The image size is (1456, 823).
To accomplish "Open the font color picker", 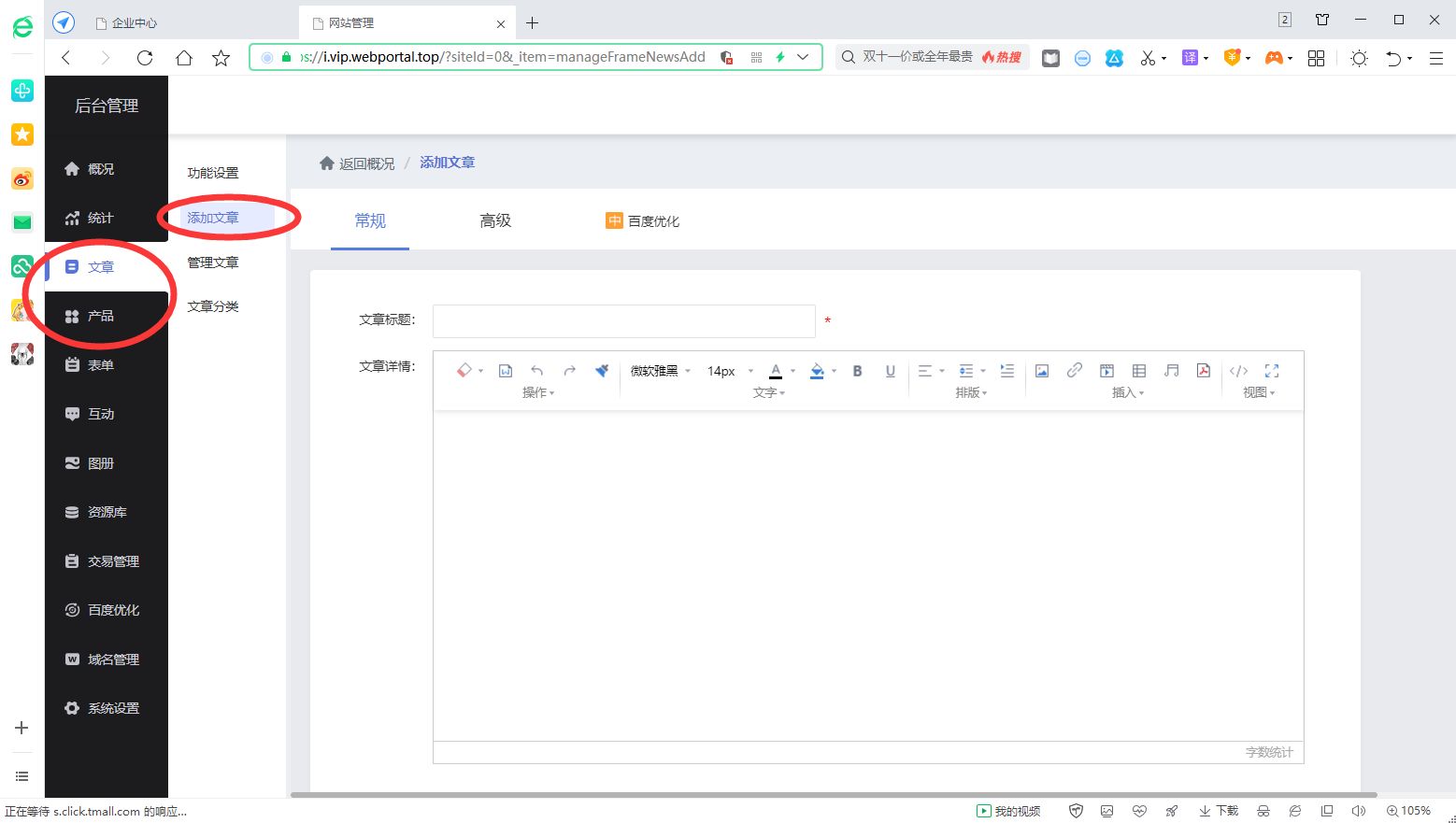I will coord(775,370).
